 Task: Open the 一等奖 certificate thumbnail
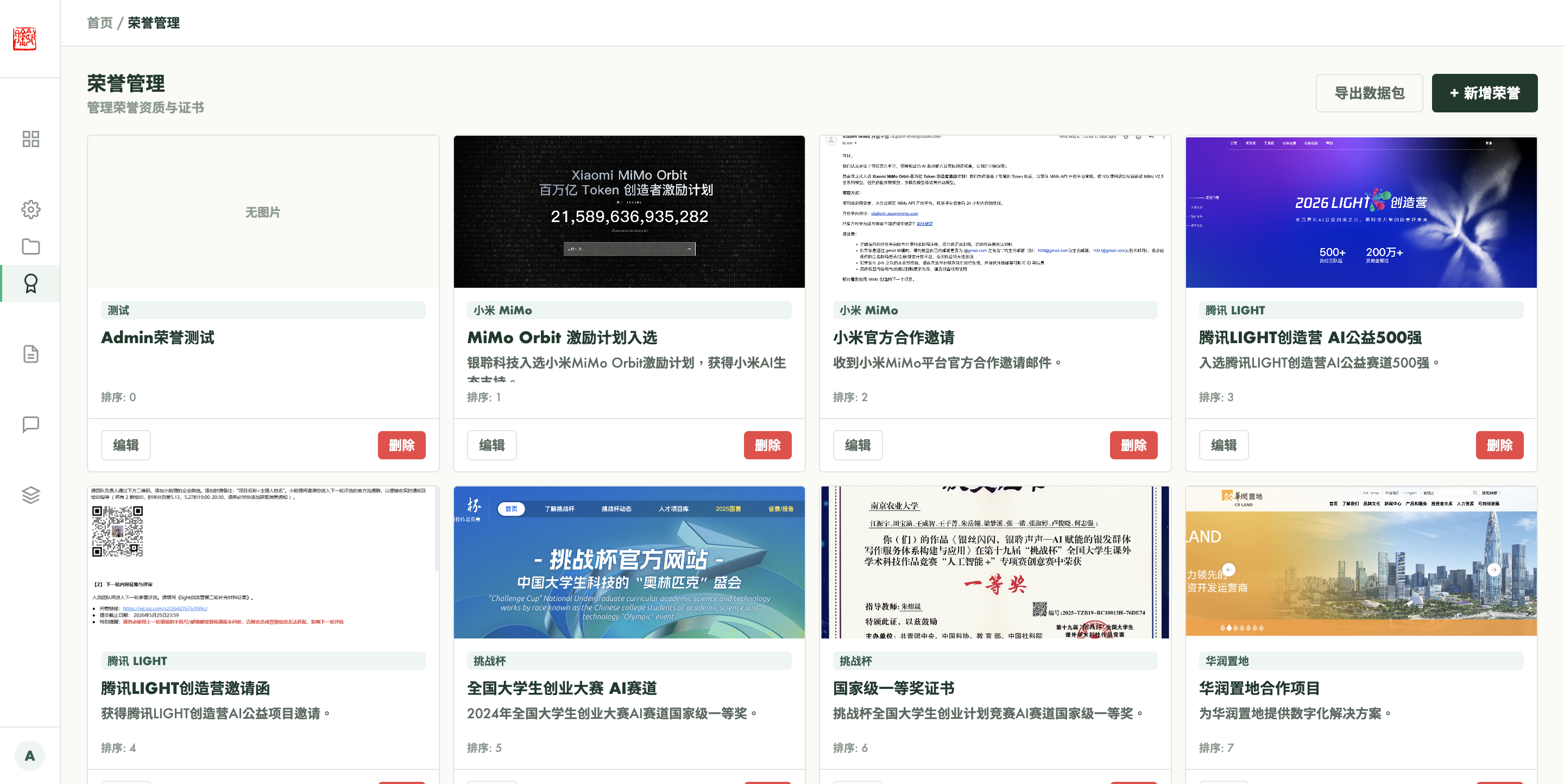[x=995, y=562]
